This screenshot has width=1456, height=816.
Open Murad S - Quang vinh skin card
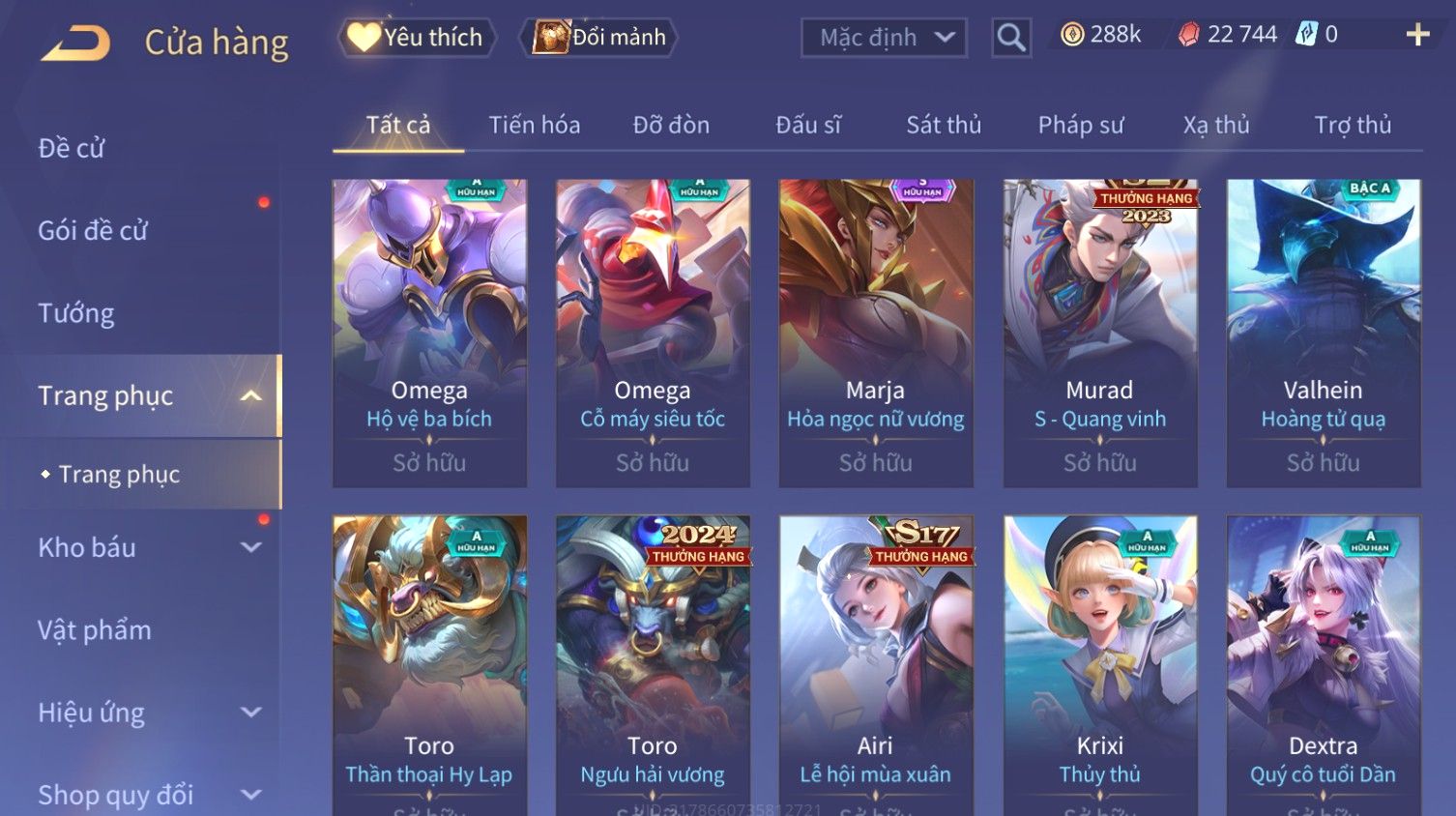1100,333
